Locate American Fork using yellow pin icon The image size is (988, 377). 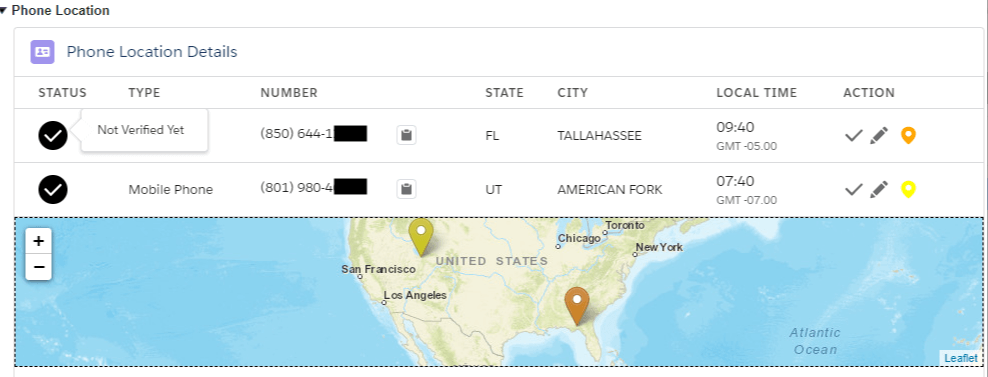908,189
